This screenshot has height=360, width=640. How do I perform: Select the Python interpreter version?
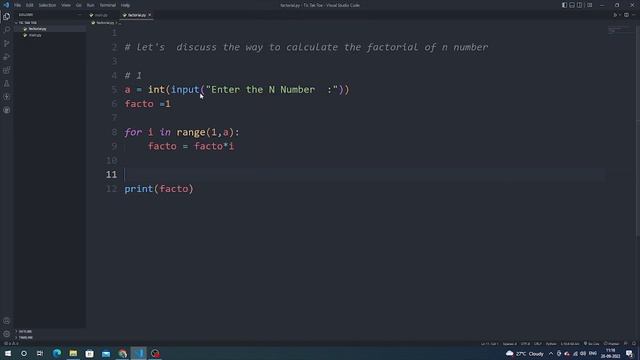pyautogui.click(x=570, y=344)
